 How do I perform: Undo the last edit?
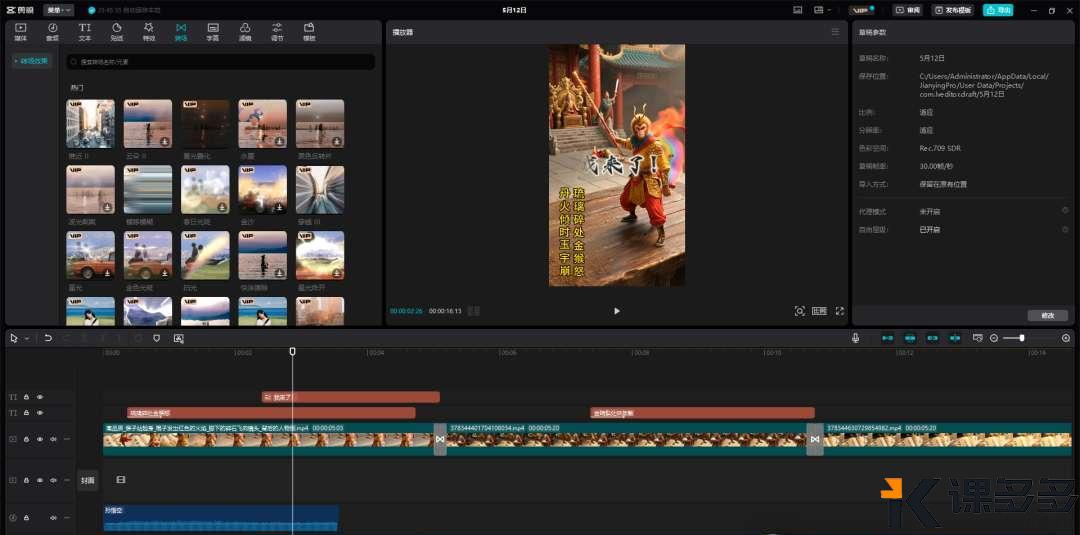coord(48,338)
